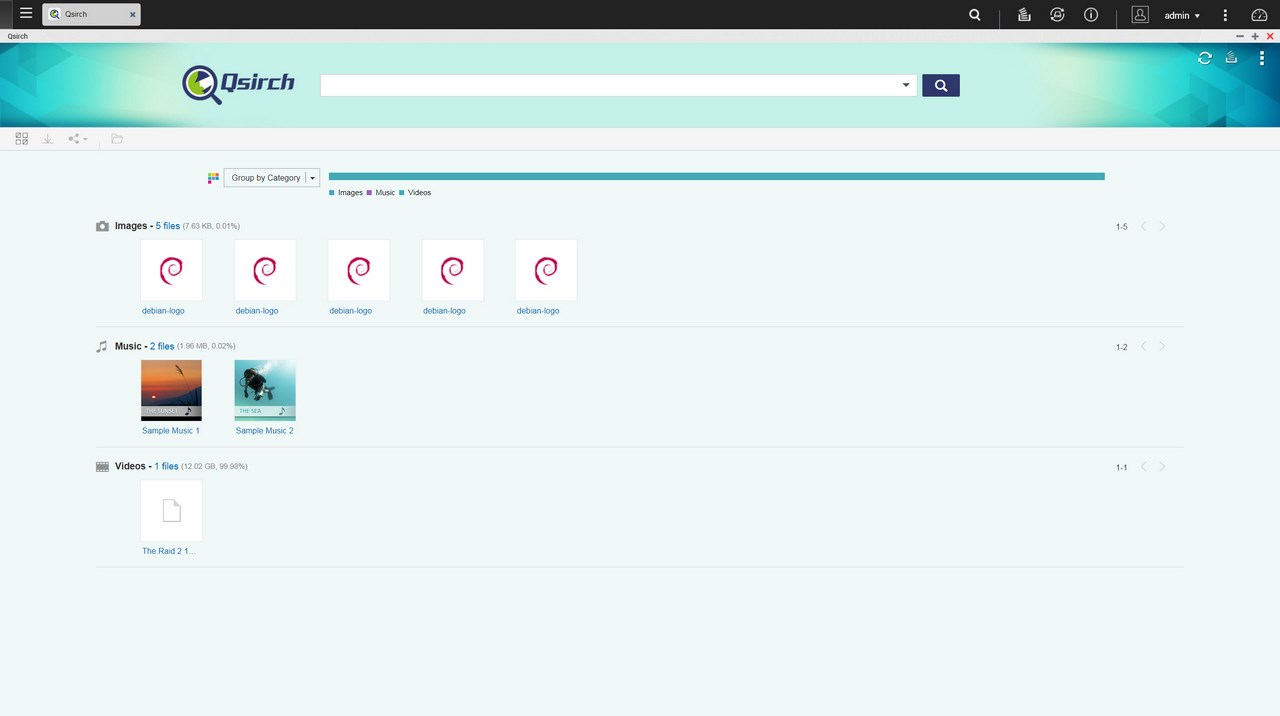The width and height of the screenshot is (1280, 716).
Task: Go to previous page of Videos
Action: pyautogui.click(x=1144, y=467)
